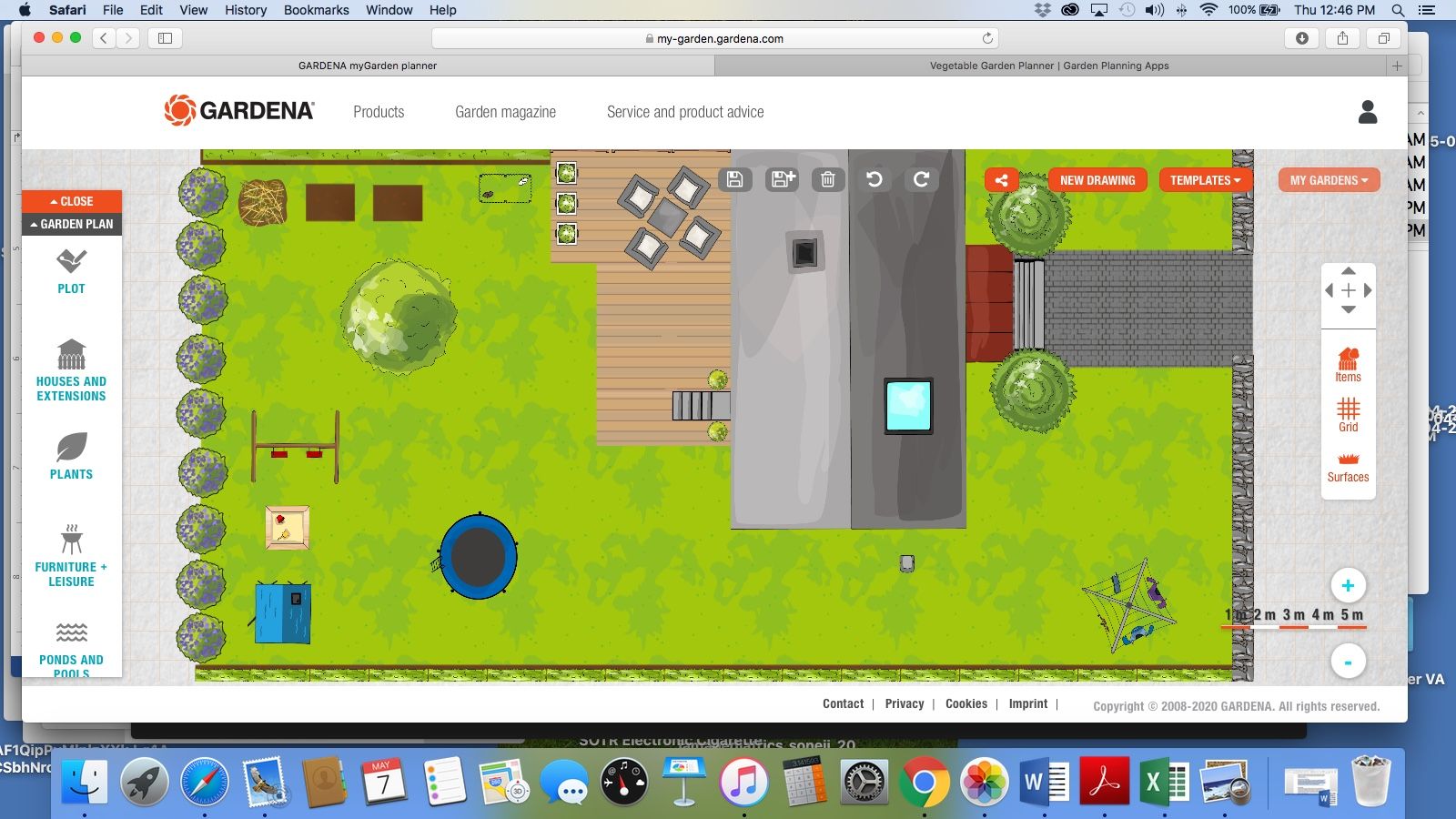This screenshot has width=1456, height=819.
Task: Start a New Drawing
Action: pyautogui.click(x=1097, y=180)
